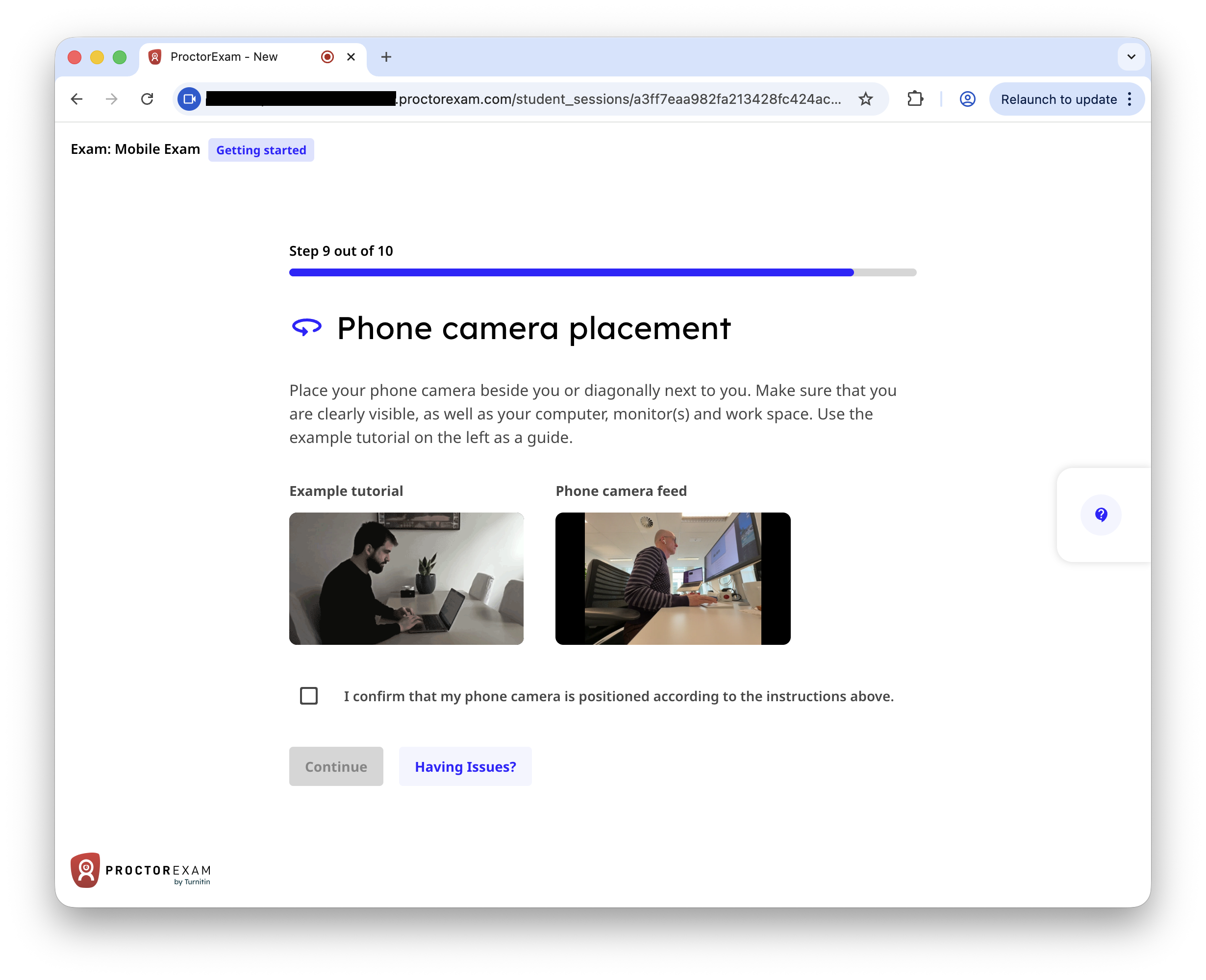Screen dimensions: 1206x980
Task: Click the step progress bar
Action: pos(603,272)
